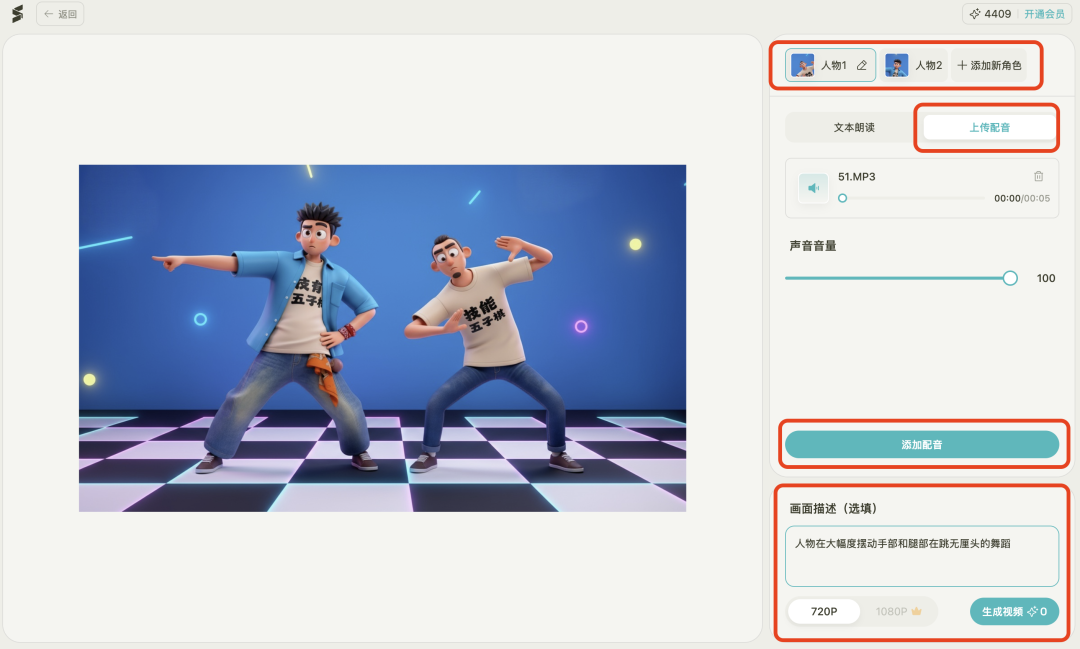Screen dimensions: 1080x649
Task: Go back using the 返回 button
Action: coord(60,14)
